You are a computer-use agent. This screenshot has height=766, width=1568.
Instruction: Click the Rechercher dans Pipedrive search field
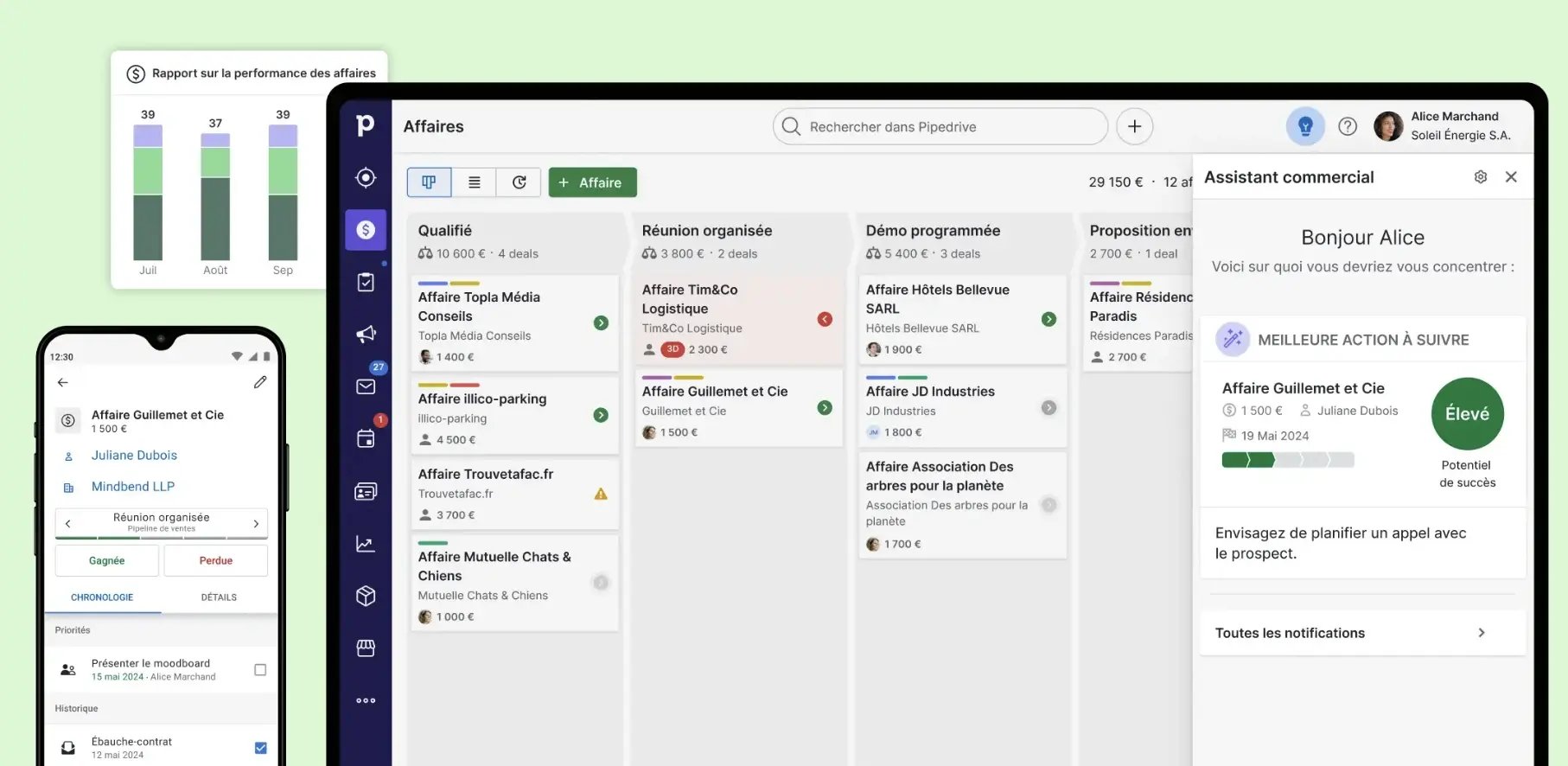pos(940,127)
